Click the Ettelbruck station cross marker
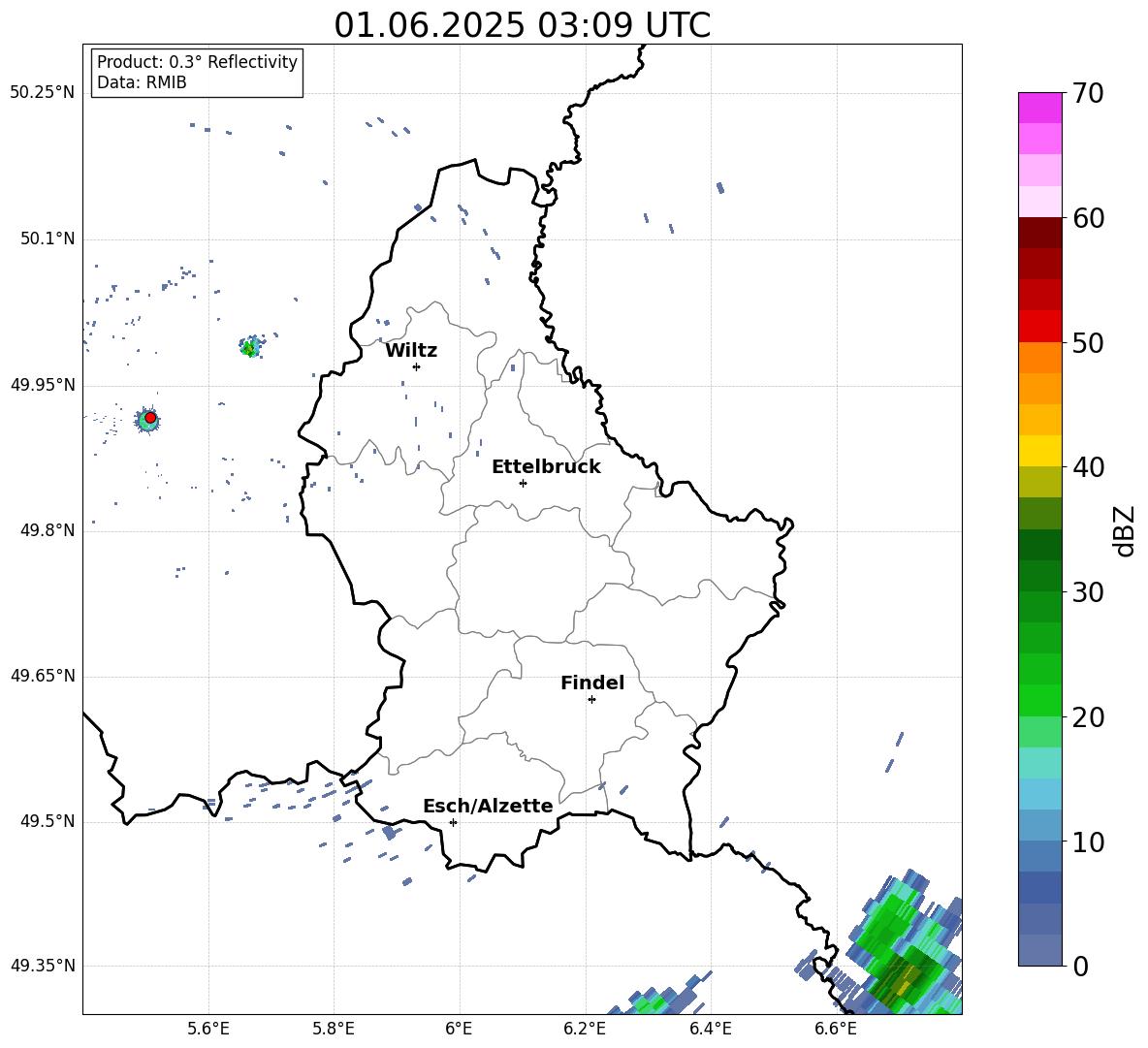 coord(523,483)
